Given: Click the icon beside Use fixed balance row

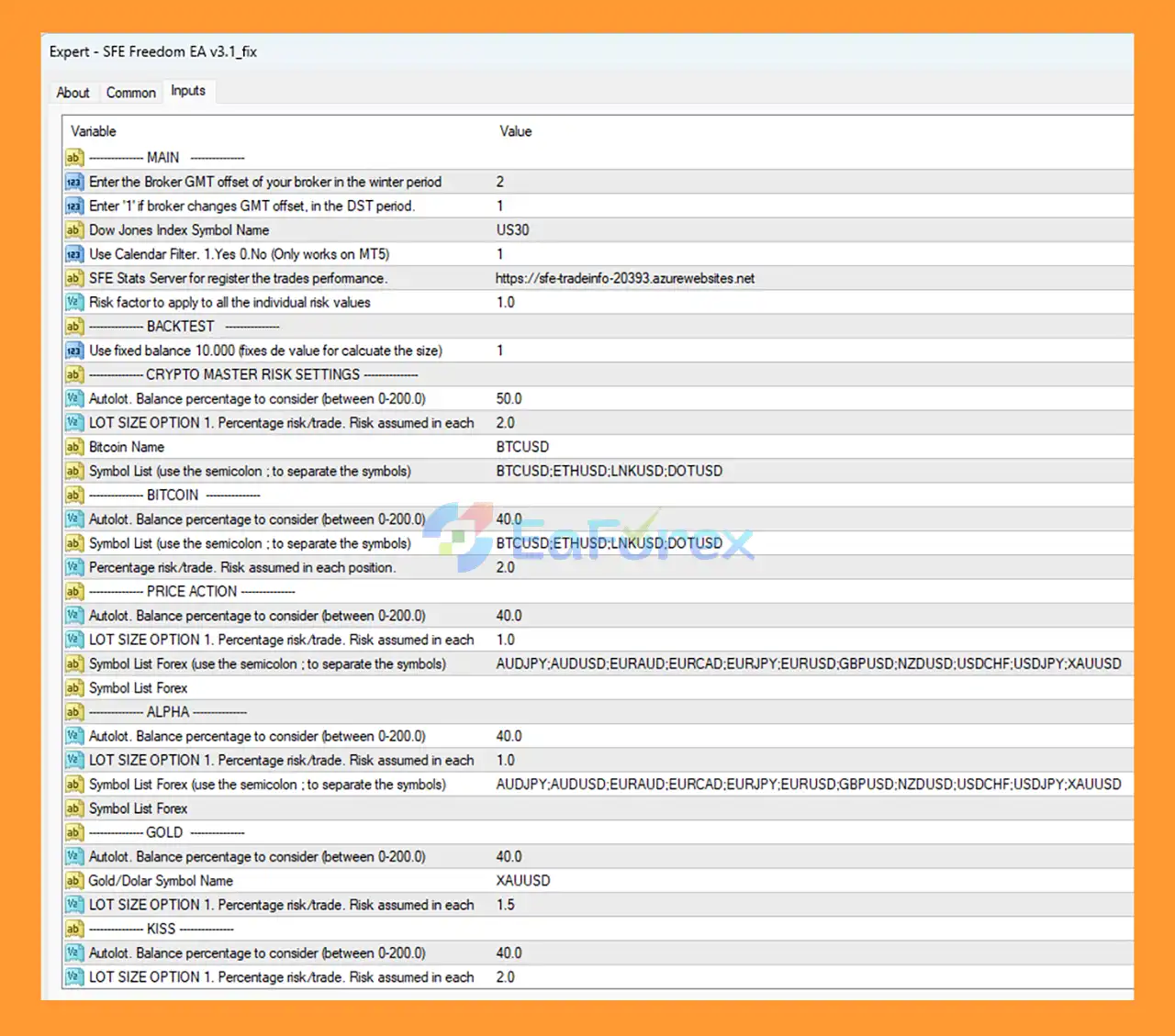Looking at the screenshot, I should [74, 351].
